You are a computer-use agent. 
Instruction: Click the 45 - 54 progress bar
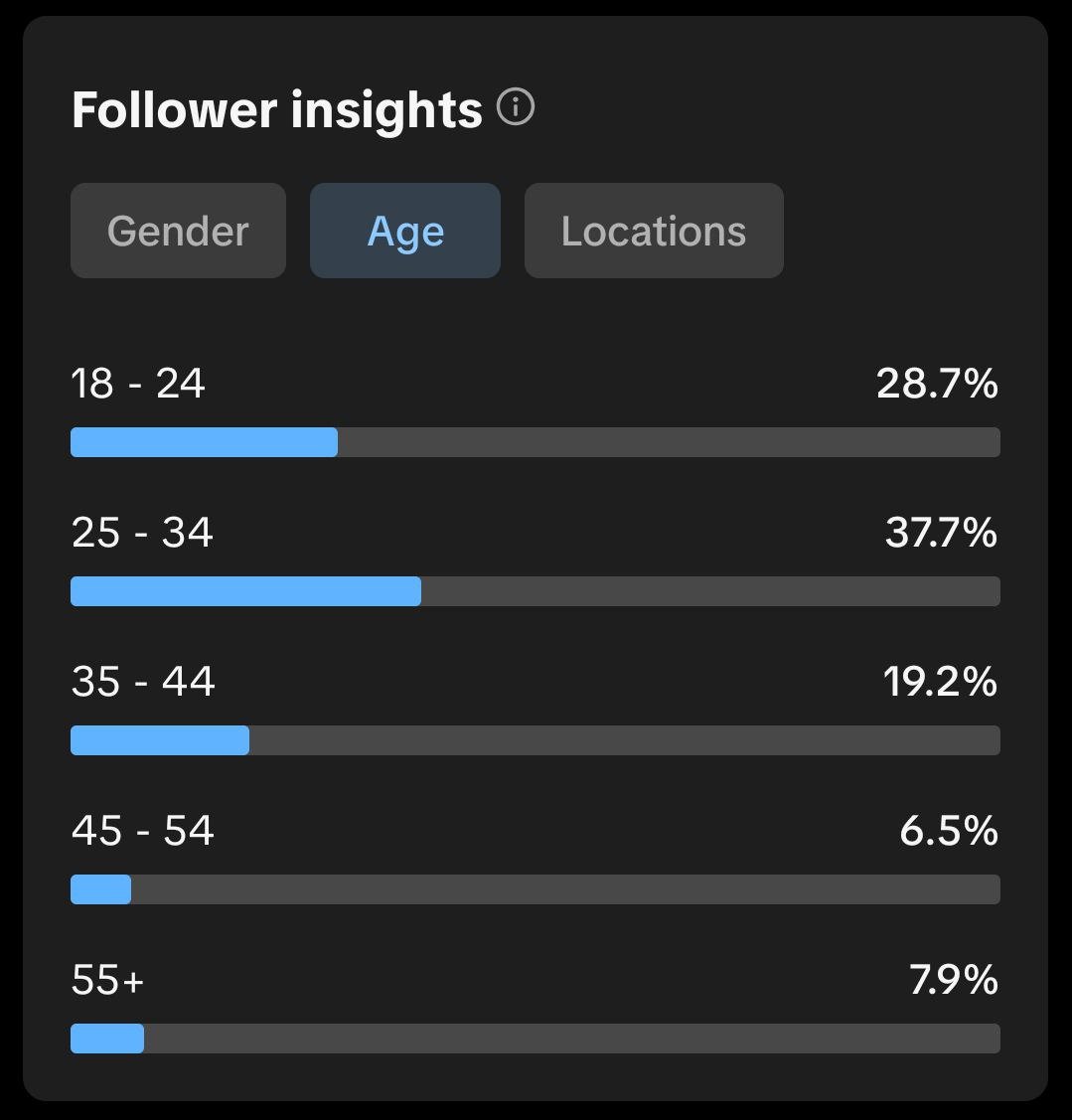pyautogui.click(x=535, y=889)
